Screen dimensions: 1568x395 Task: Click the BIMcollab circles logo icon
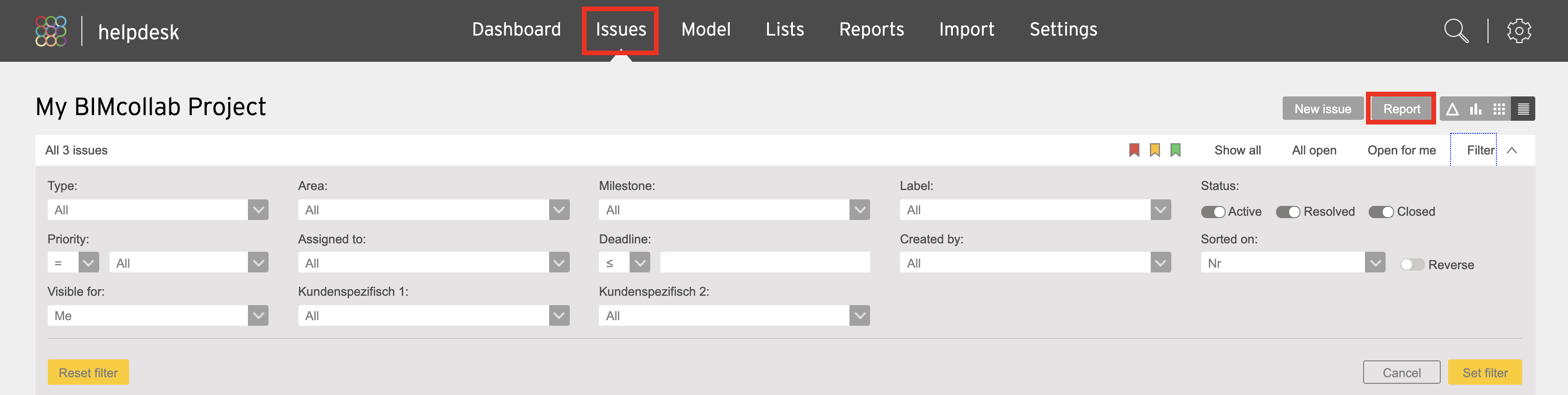(x=51, y=31)
